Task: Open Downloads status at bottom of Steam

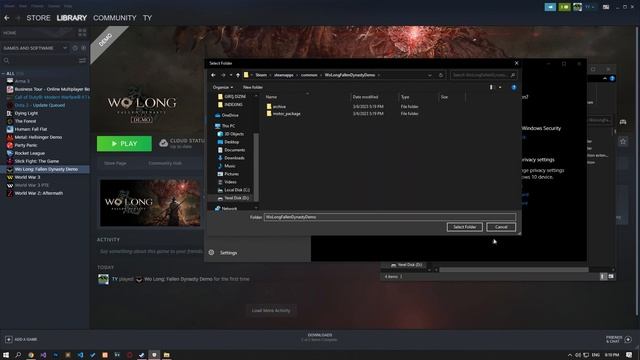Action: [320, 337]
